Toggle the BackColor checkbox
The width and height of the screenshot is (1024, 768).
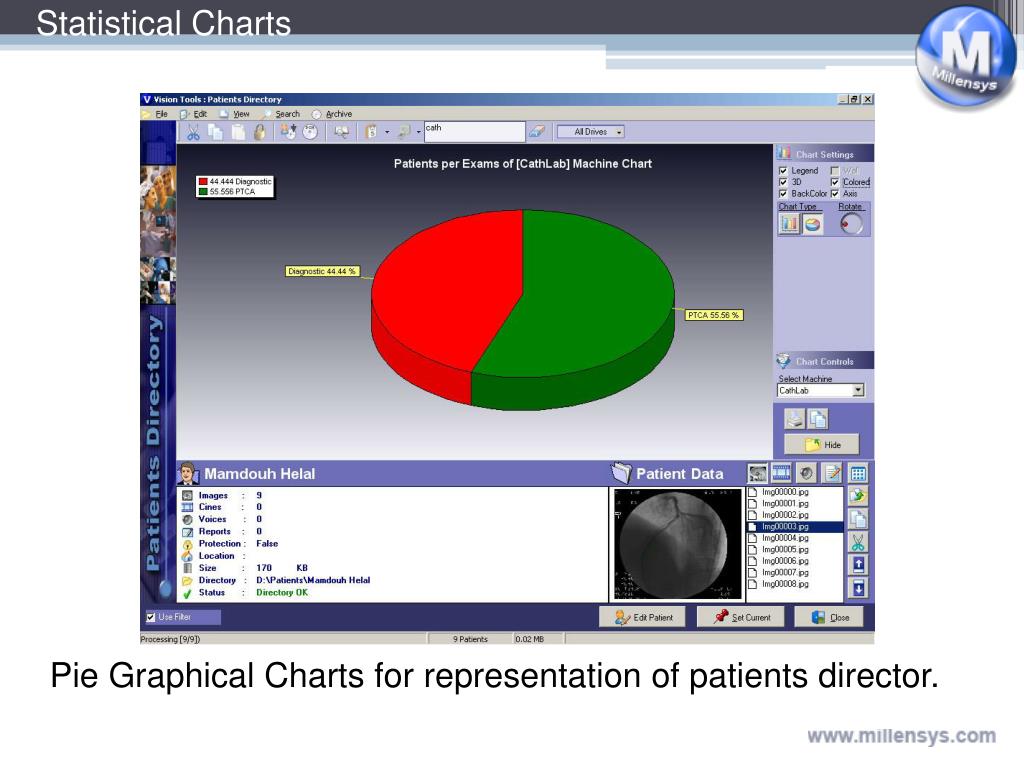point(783,194)
